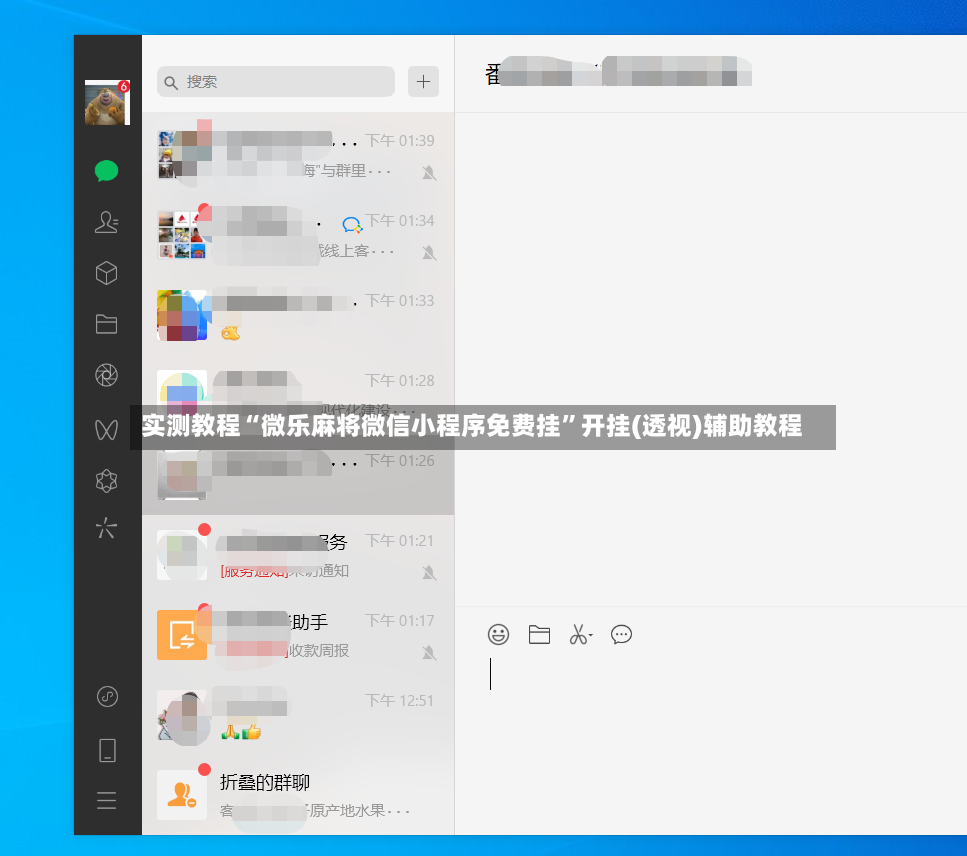The image size is (967, 856).
Task: Open the chat timed 下午 01:33
Action: click(x=298, y=315)
